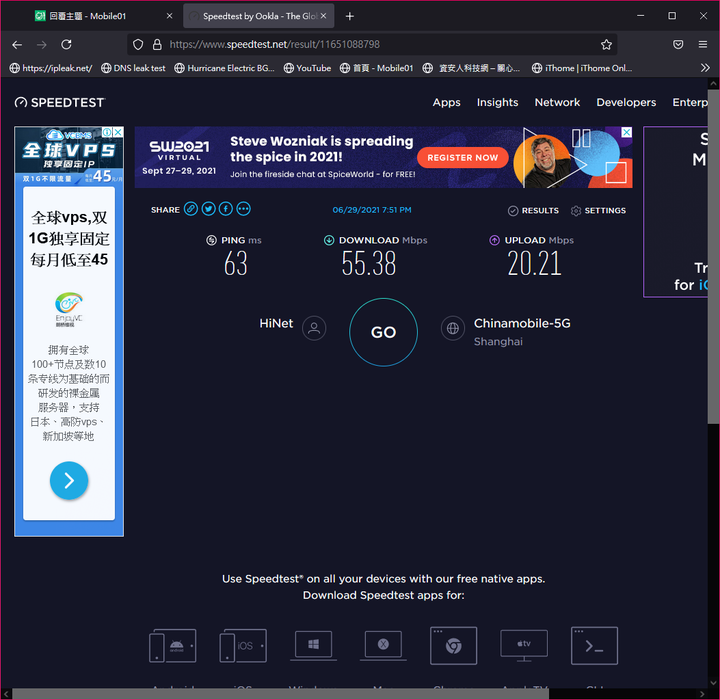Image resolution: width=720 pixels, height=700 pixels.
Task: Click HiNet provider name
Action: tap(276, 323)
